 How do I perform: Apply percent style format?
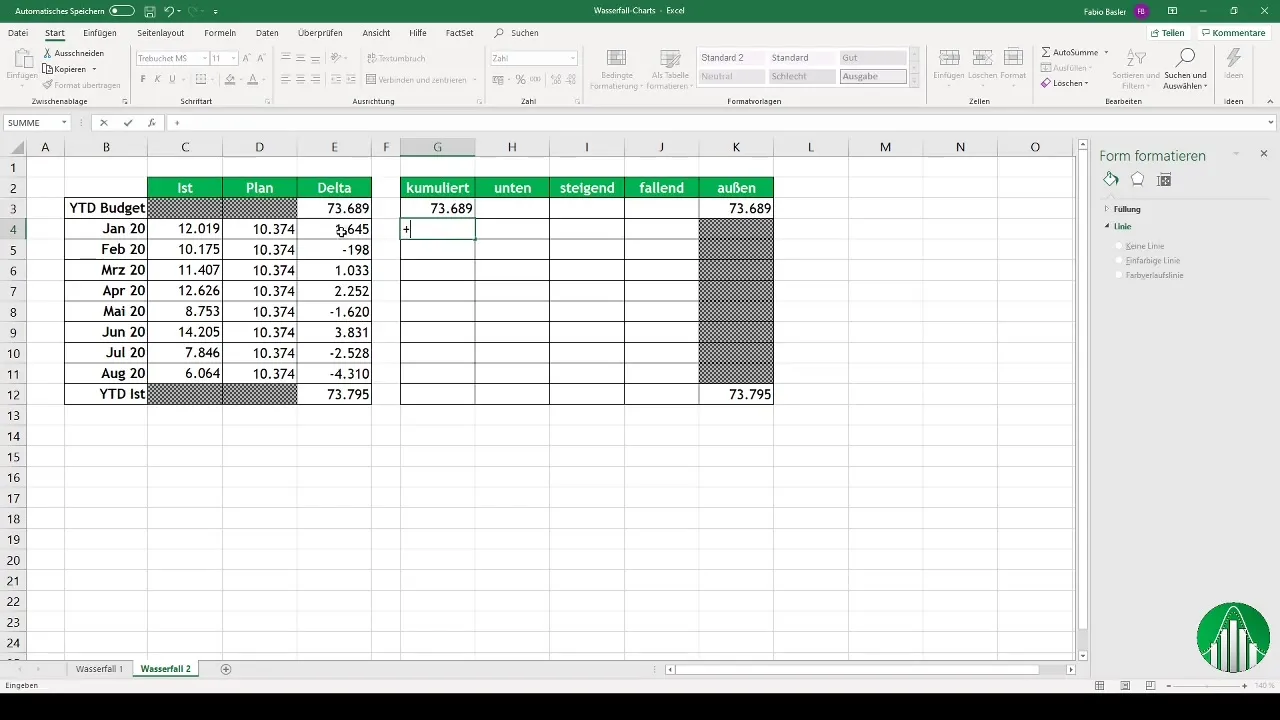point(520,79)
